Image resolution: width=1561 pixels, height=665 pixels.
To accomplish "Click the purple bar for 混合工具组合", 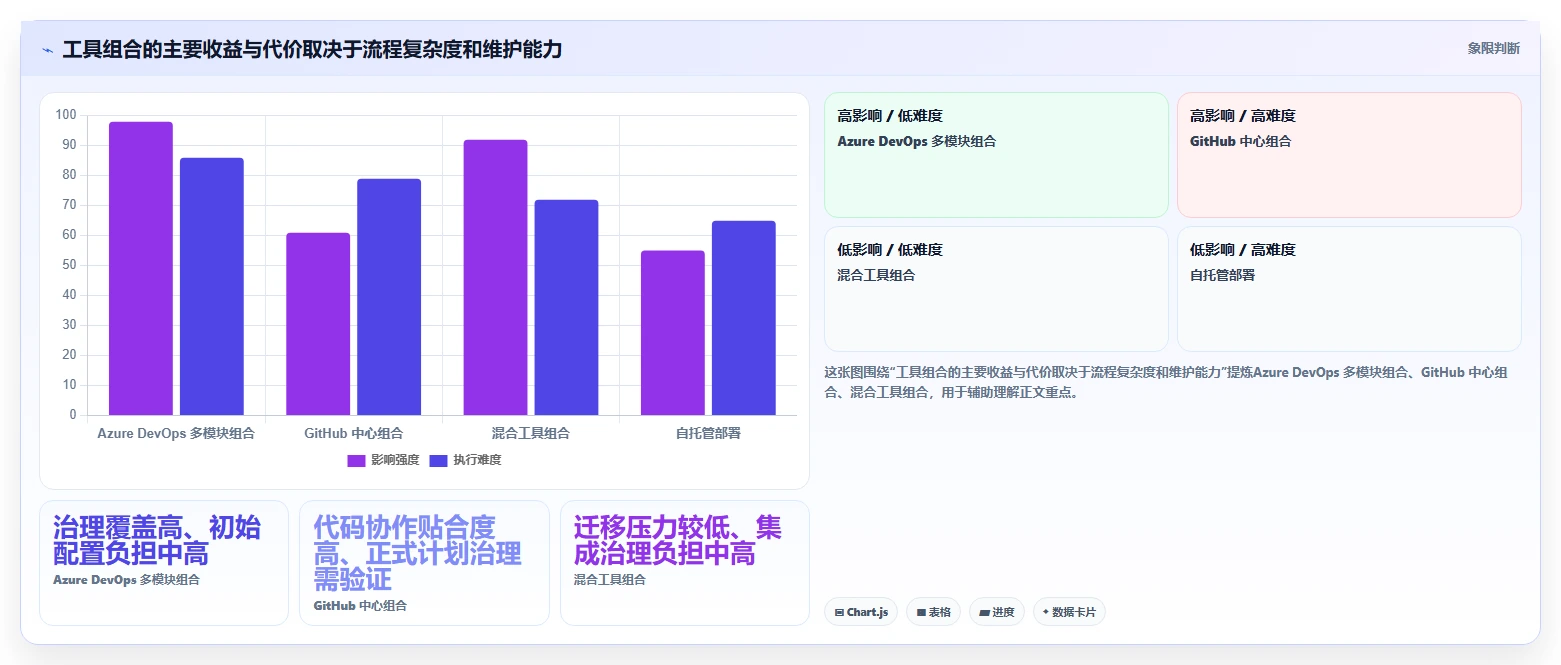I will click(x=495, y=277).
